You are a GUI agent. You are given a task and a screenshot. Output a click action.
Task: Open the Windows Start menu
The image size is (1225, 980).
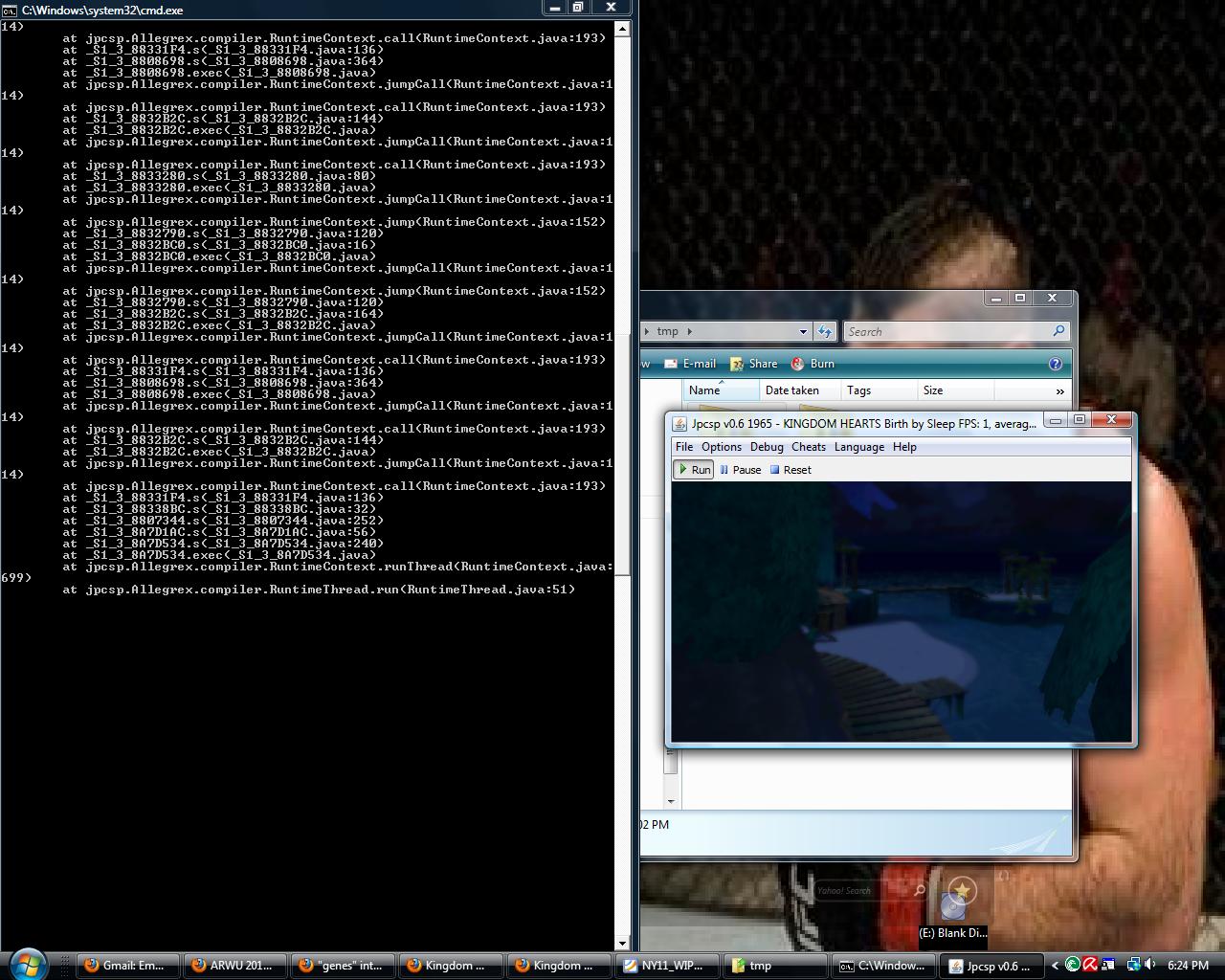[29, 965]
